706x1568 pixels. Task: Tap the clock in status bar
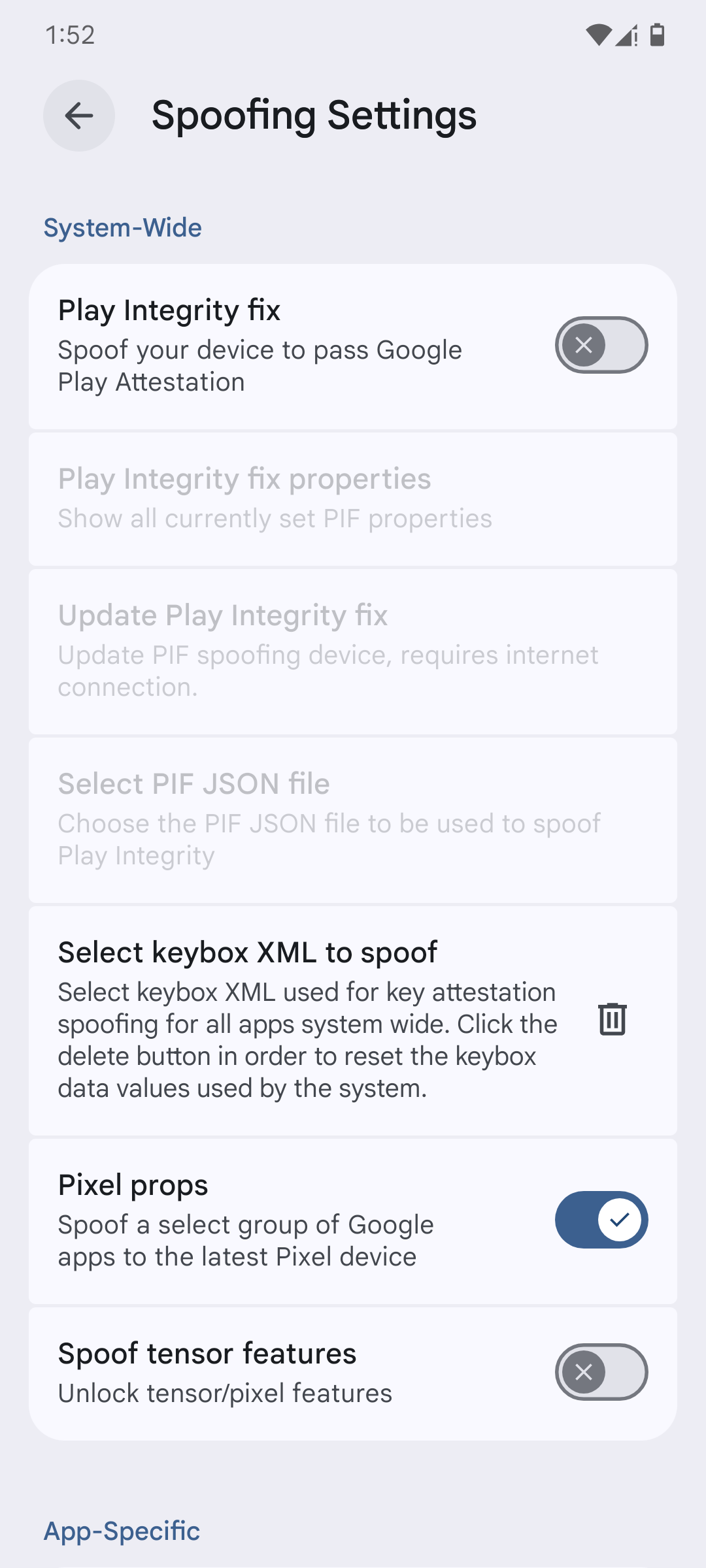(x=70, y=35)
